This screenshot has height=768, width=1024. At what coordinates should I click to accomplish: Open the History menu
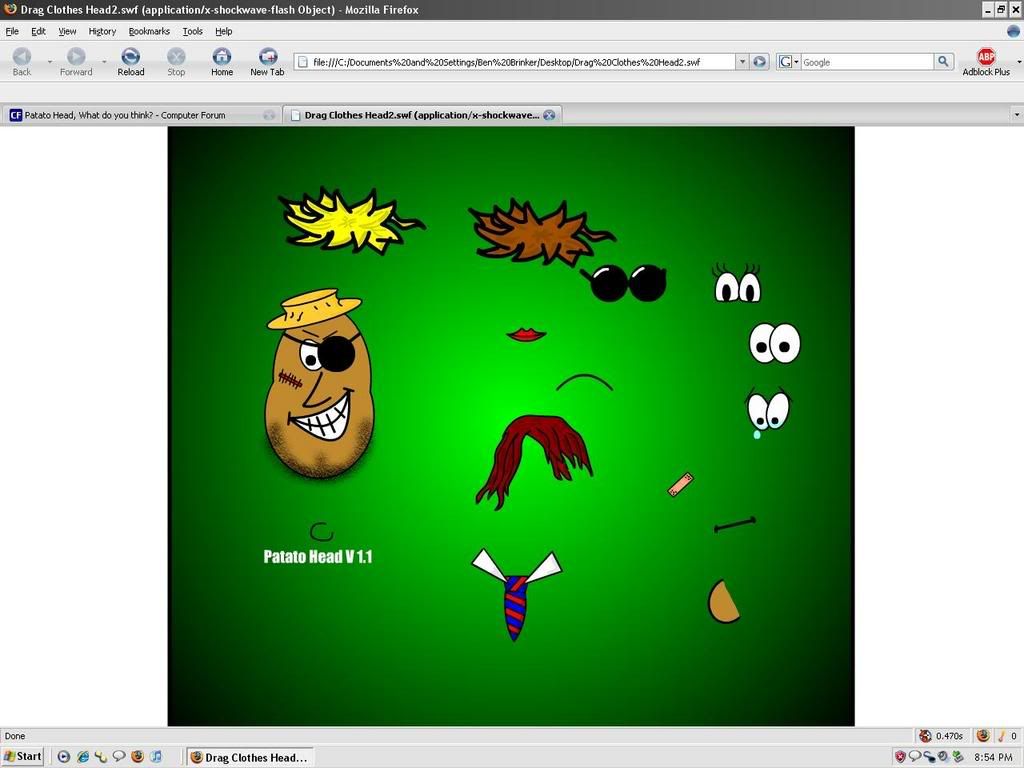coord(102,31)
